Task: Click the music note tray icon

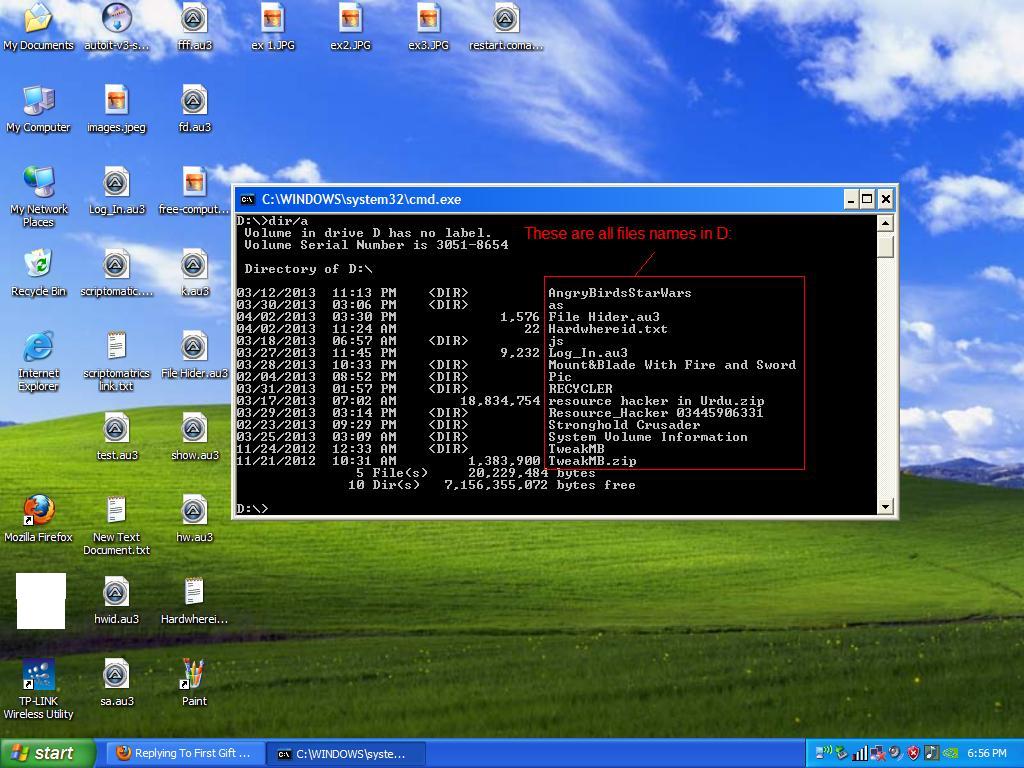Action: pyautogui.click(x=931, y=753)
